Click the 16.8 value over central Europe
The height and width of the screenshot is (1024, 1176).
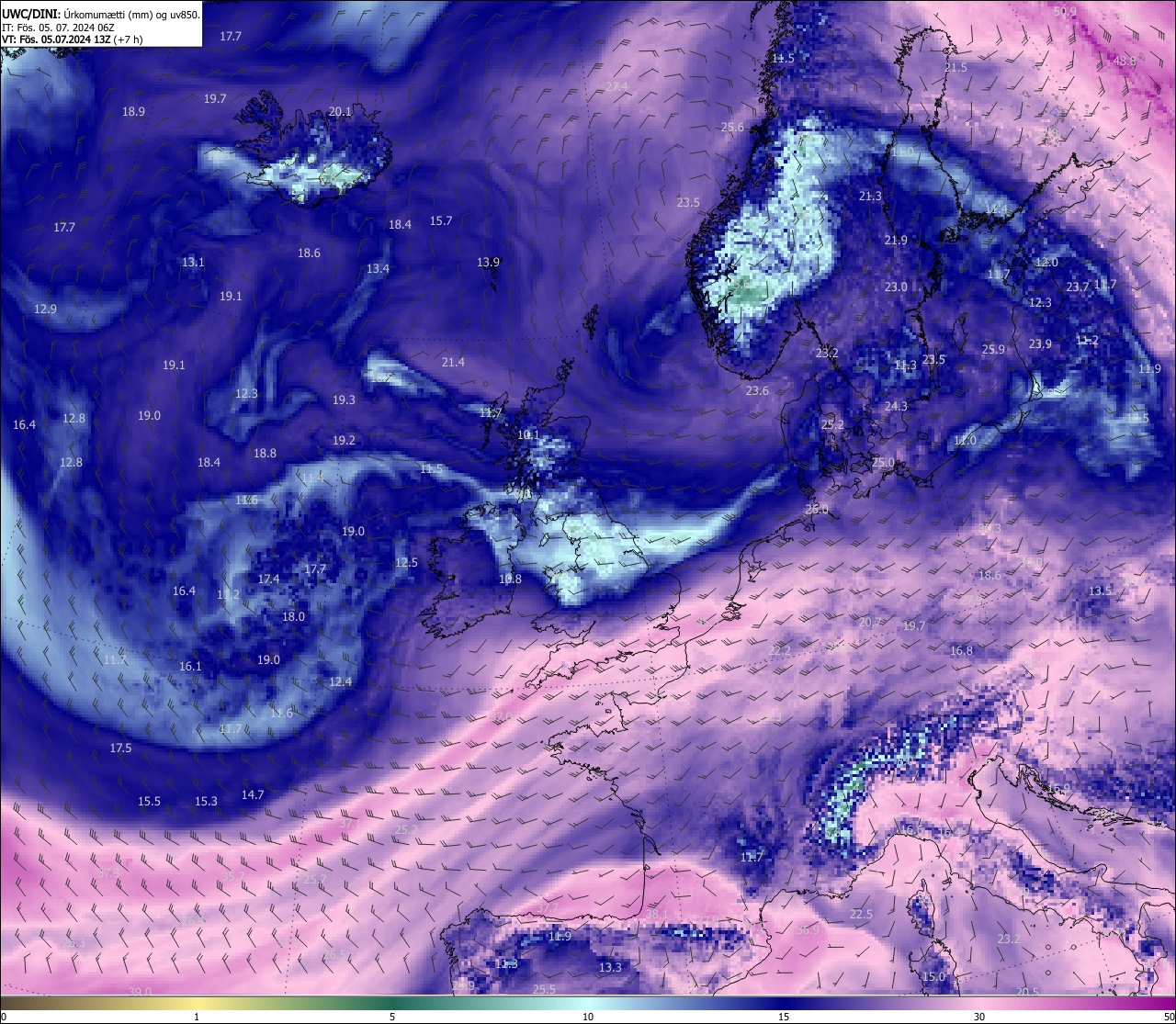(x=961, y=650)
